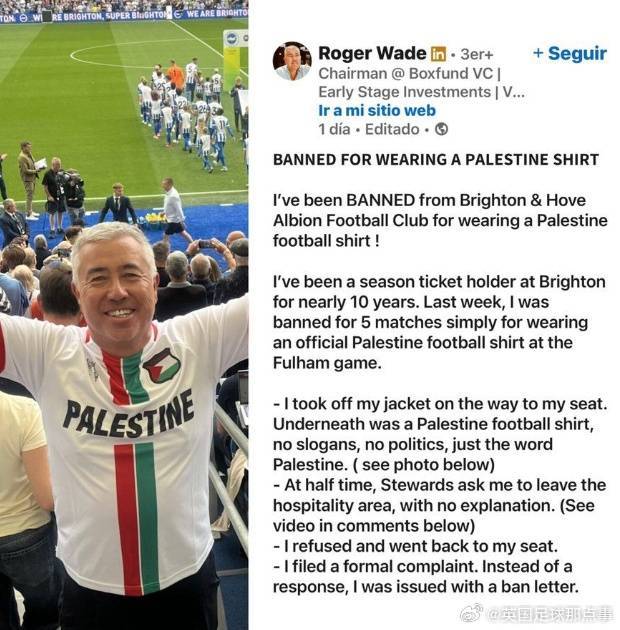Click the gold LinkedIn premium badge

[438, 54]
